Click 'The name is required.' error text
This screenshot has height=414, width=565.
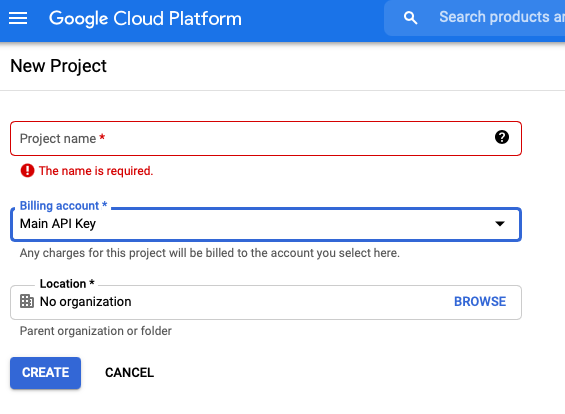(96, 171)
